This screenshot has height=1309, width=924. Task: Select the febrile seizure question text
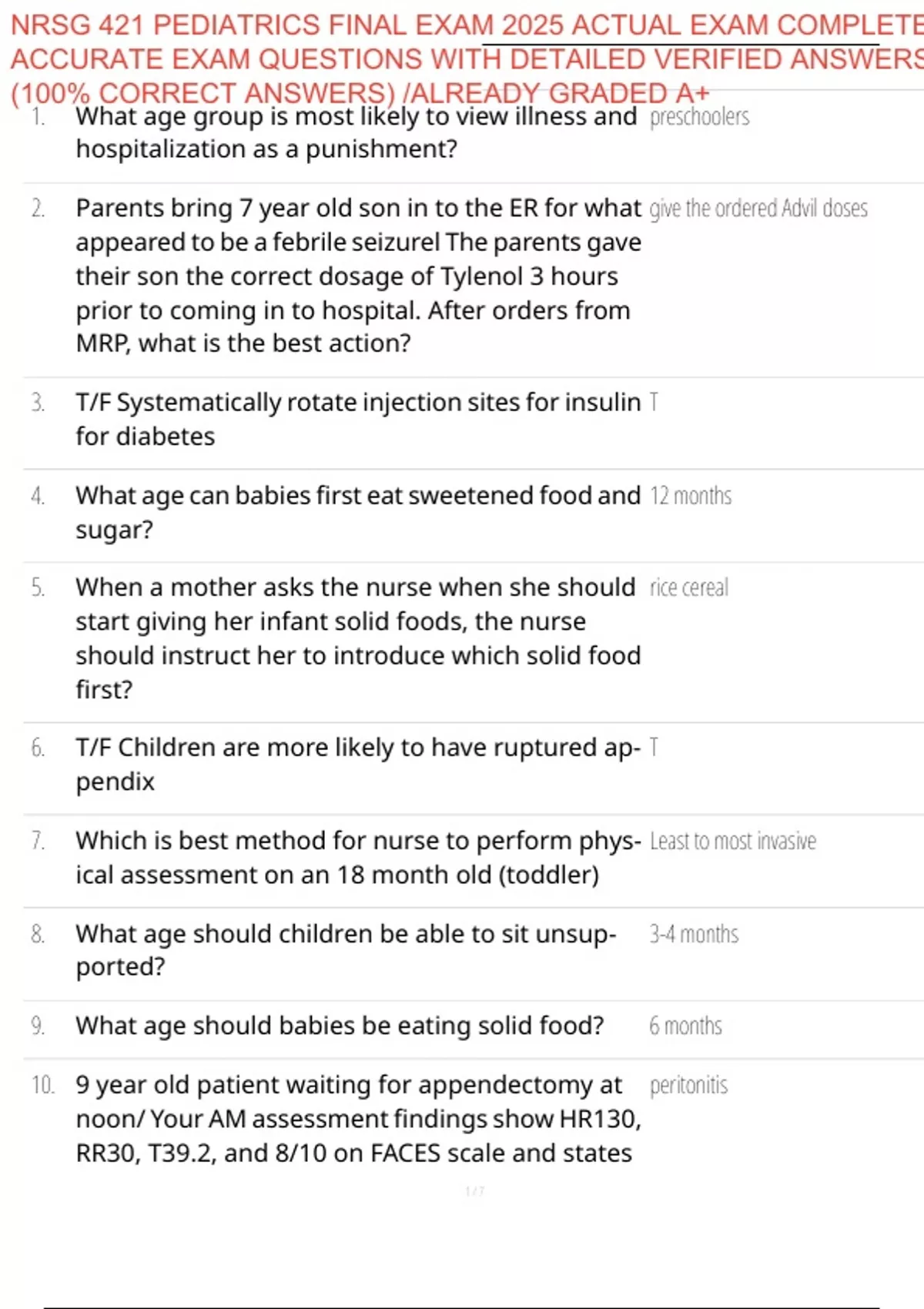(x=358, y=276)
